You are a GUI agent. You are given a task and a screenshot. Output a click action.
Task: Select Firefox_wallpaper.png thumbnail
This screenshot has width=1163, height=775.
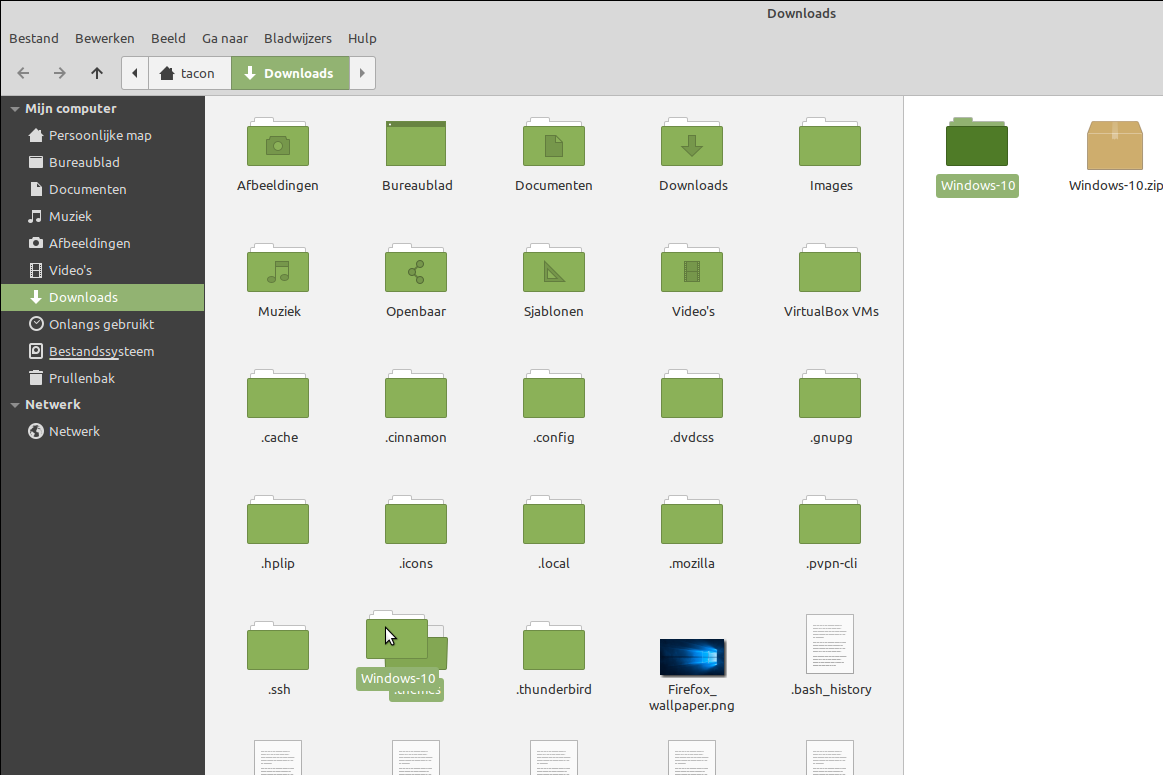[692, 656]
